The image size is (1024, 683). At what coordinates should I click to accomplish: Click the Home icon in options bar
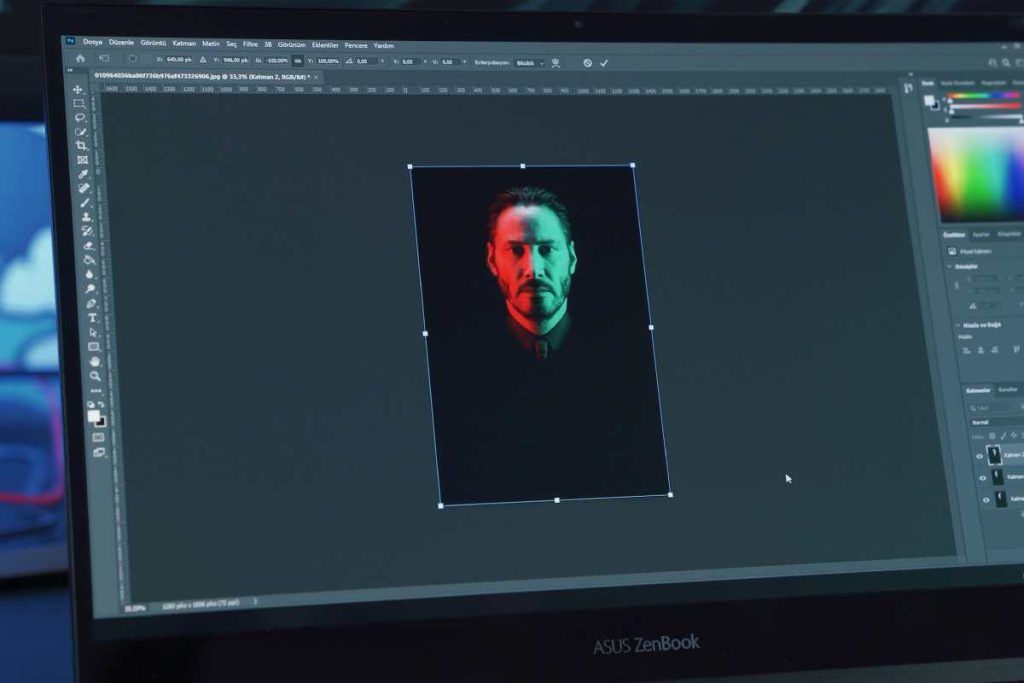[x=80, y=58]
